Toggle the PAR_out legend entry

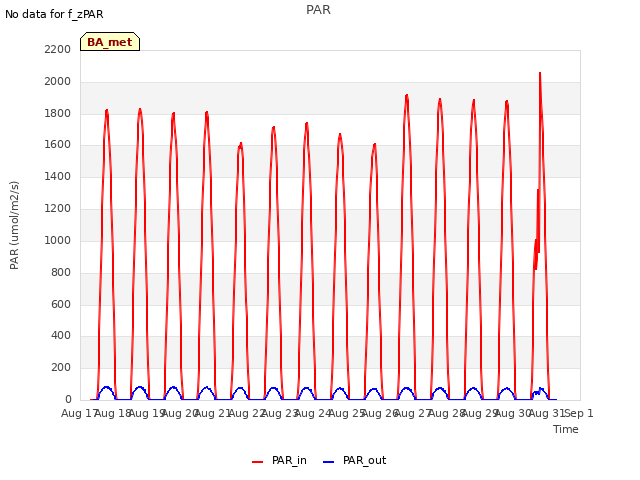pyautogui.click(x=354, y=461)
